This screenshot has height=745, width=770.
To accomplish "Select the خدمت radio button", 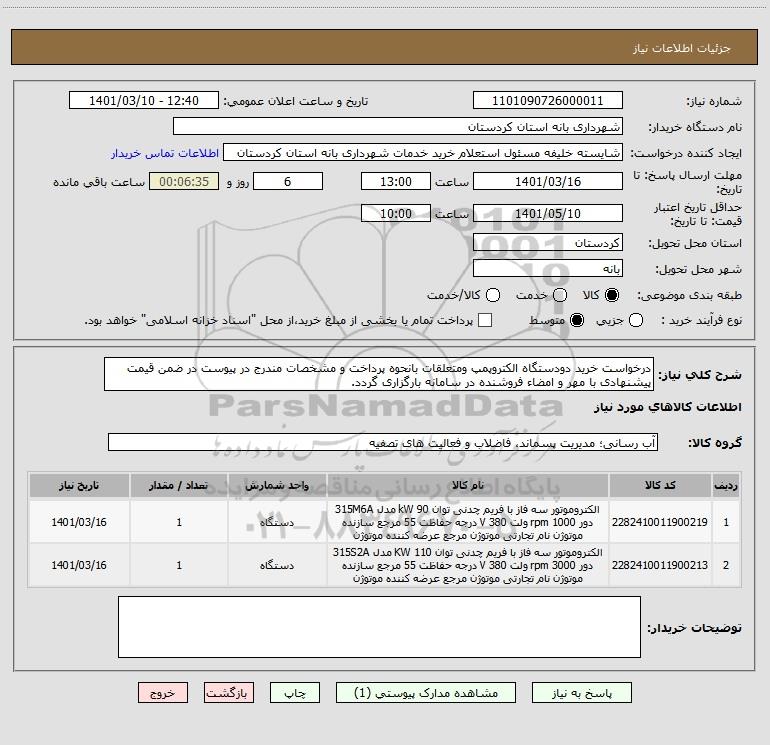I will pos(560,295).
